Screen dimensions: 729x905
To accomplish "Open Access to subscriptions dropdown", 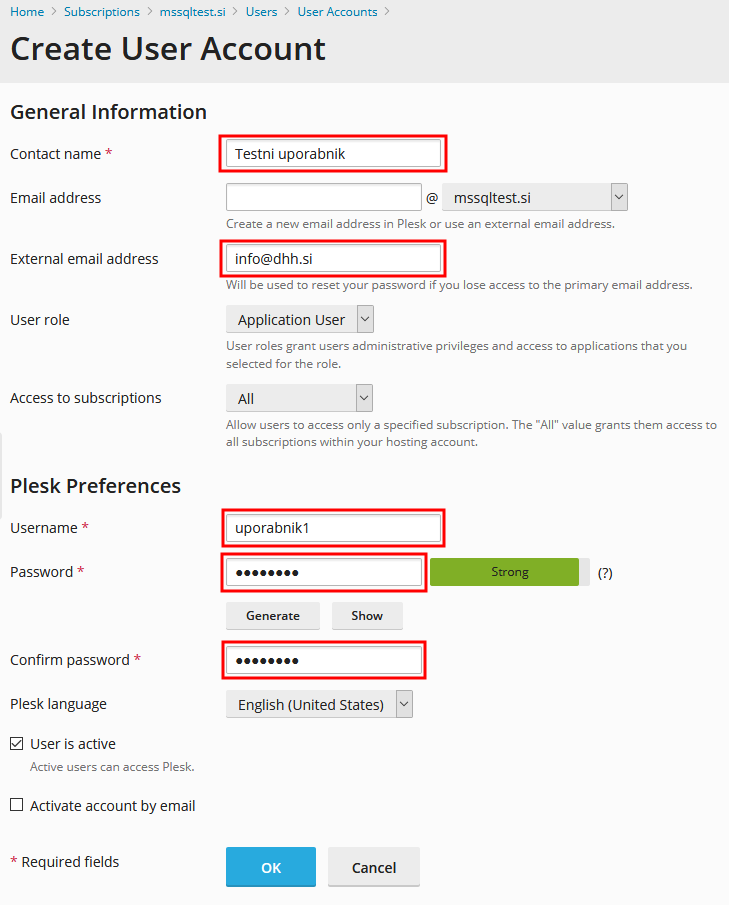I will 299,398.
